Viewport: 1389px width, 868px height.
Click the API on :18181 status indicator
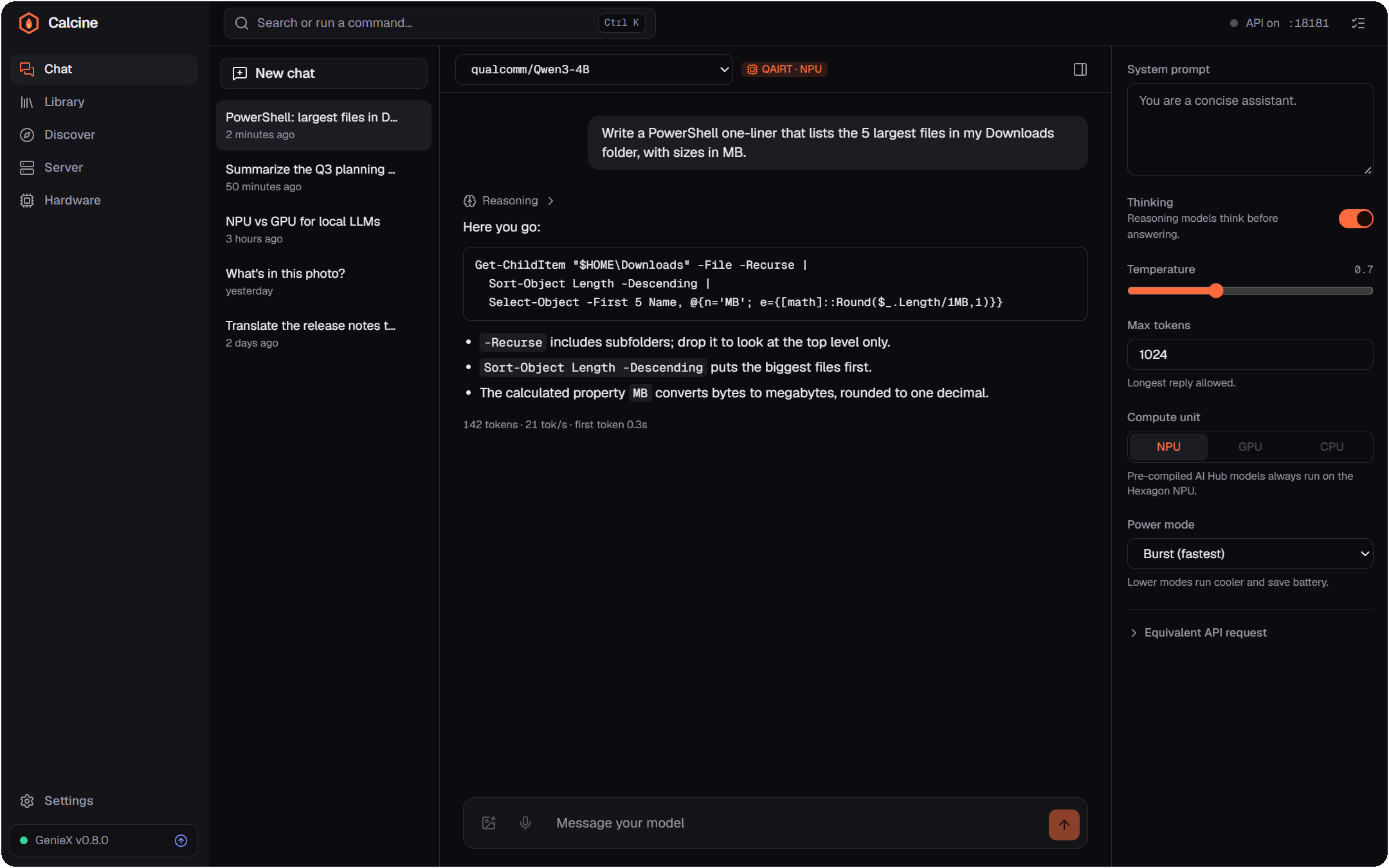1279,23
